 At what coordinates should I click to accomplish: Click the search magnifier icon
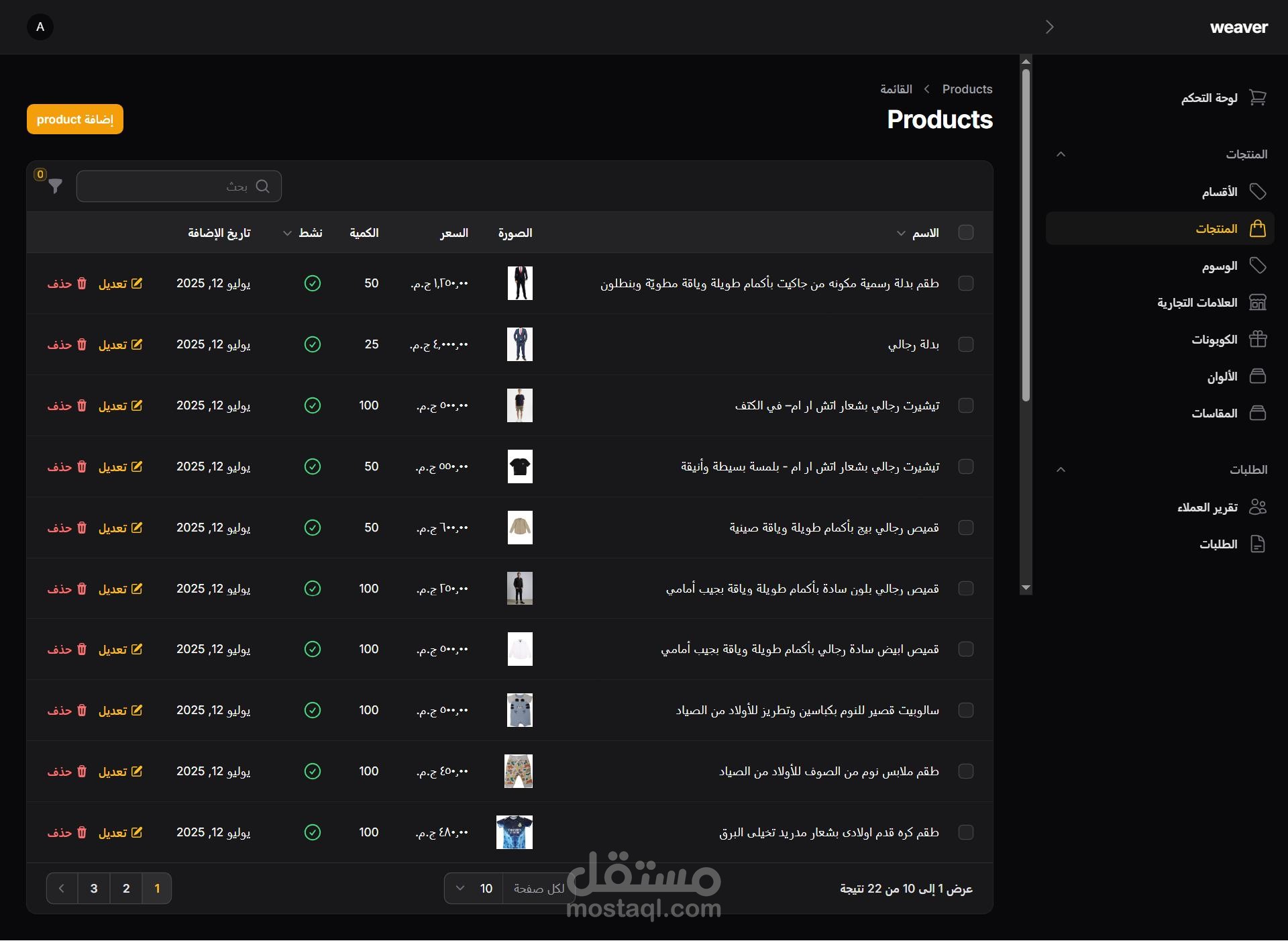point(263,187)
